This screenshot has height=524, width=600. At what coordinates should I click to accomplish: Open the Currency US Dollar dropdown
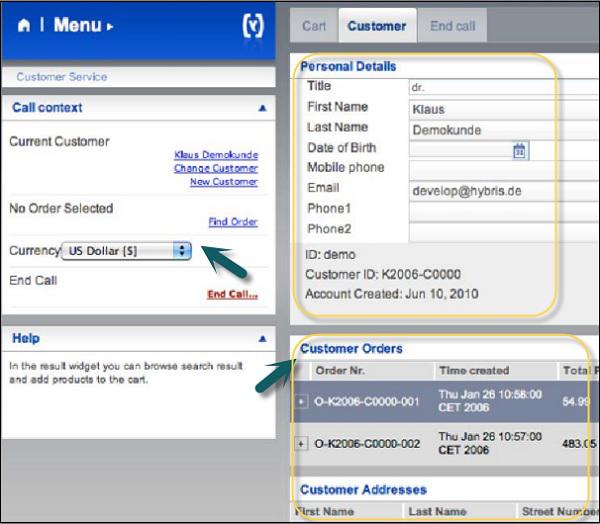127,251
